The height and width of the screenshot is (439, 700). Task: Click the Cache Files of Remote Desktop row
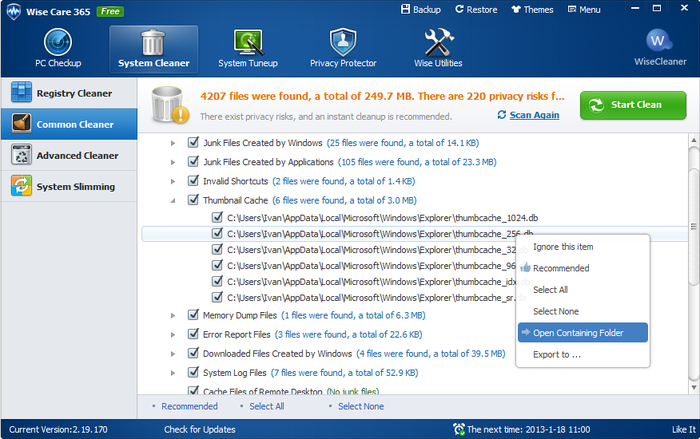click(x=291, y=391)
